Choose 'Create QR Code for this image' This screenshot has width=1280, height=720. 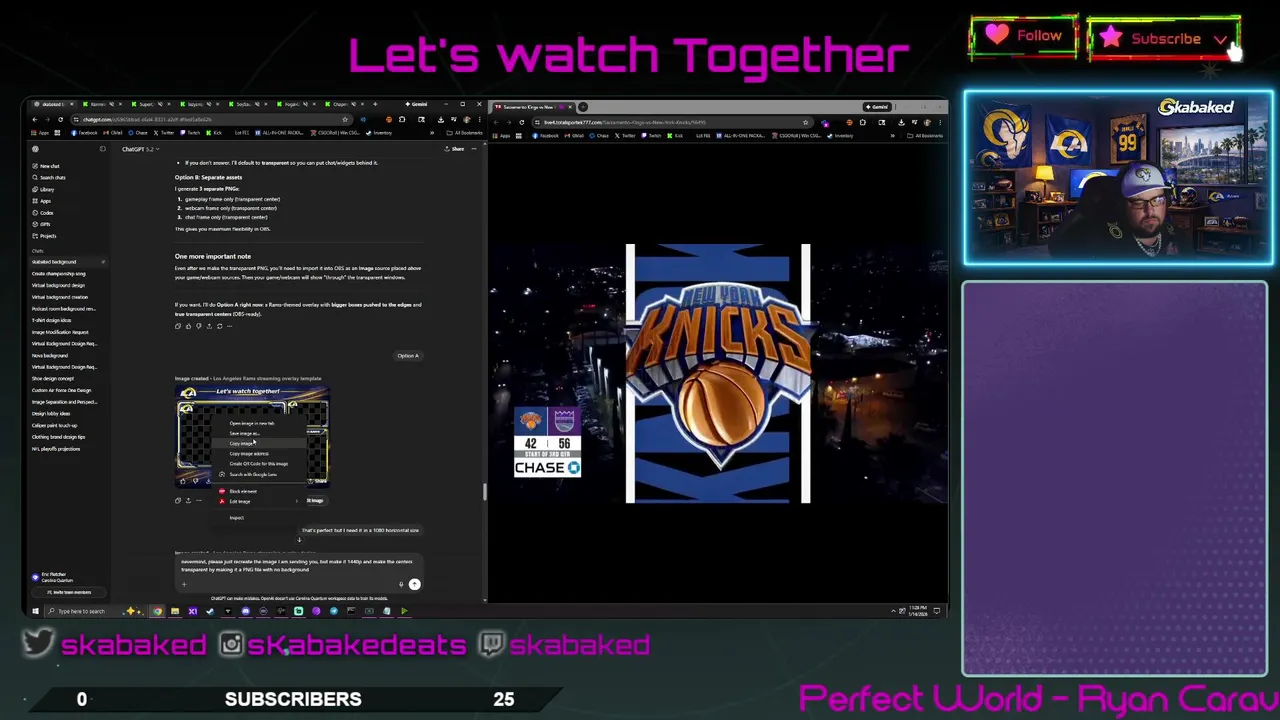coord(260,463)
